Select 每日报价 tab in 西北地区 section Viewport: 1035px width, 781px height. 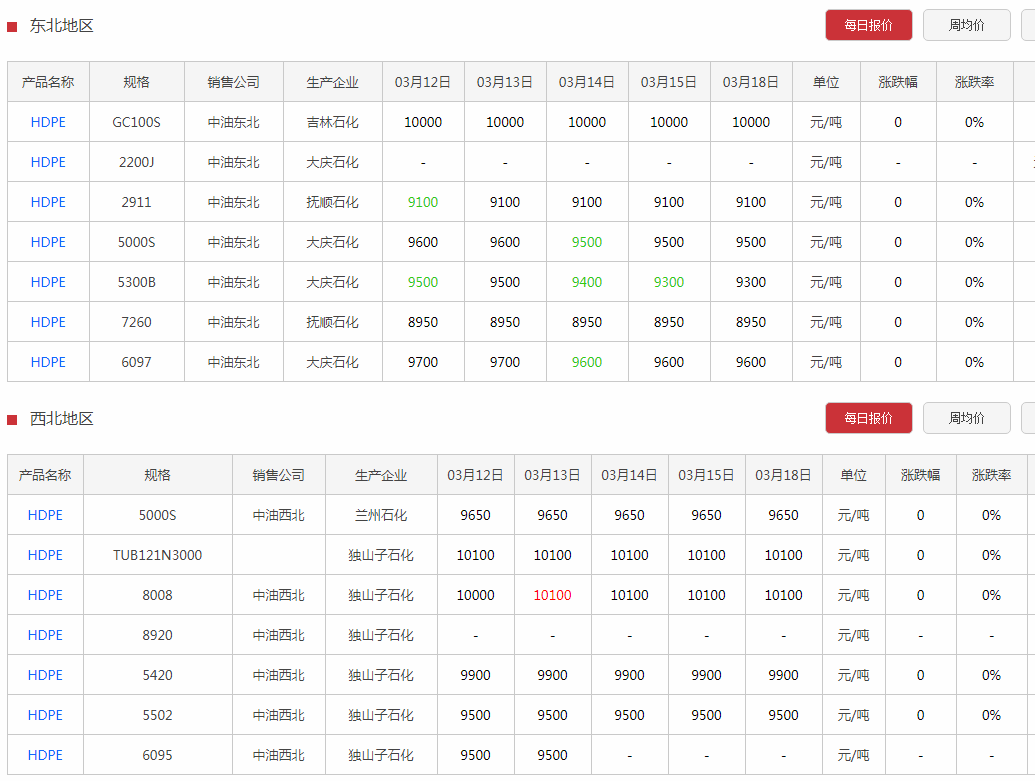tap(869, 418)
